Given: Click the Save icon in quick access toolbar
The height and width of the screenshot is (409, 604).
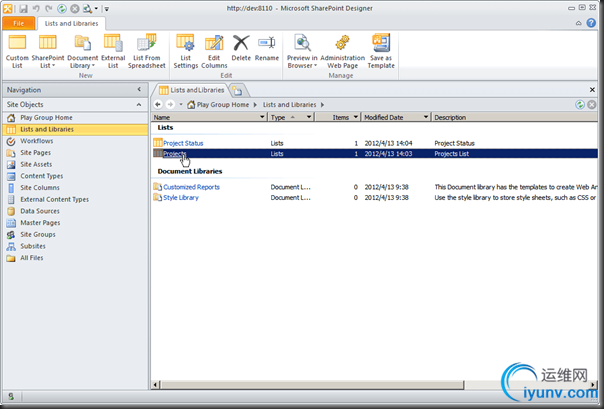Looking at the screenshot, I should pyautogui.click(x=23, y=8).
